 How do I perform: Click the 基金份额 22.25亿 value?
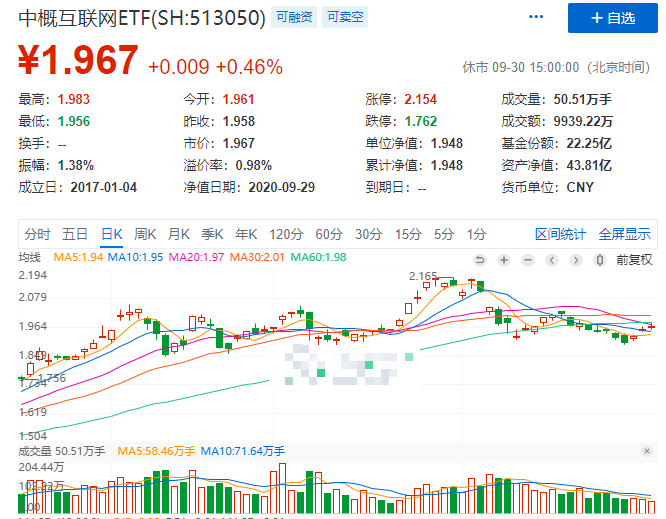589,144
